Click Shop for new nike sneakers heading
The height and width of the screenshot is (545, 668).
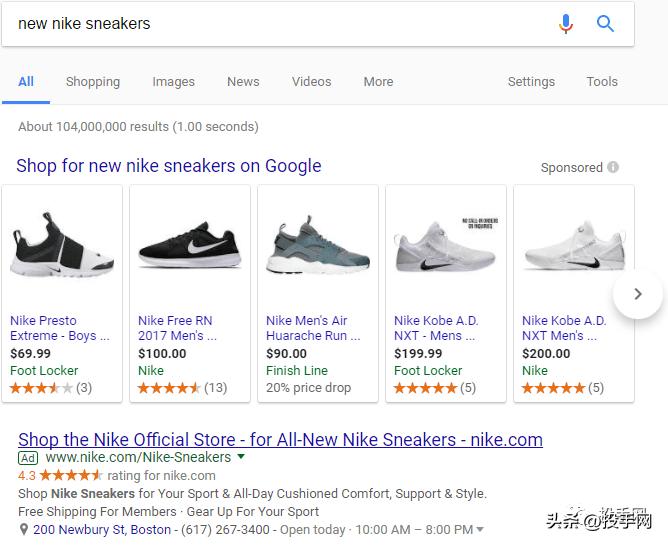coord(169,166)
